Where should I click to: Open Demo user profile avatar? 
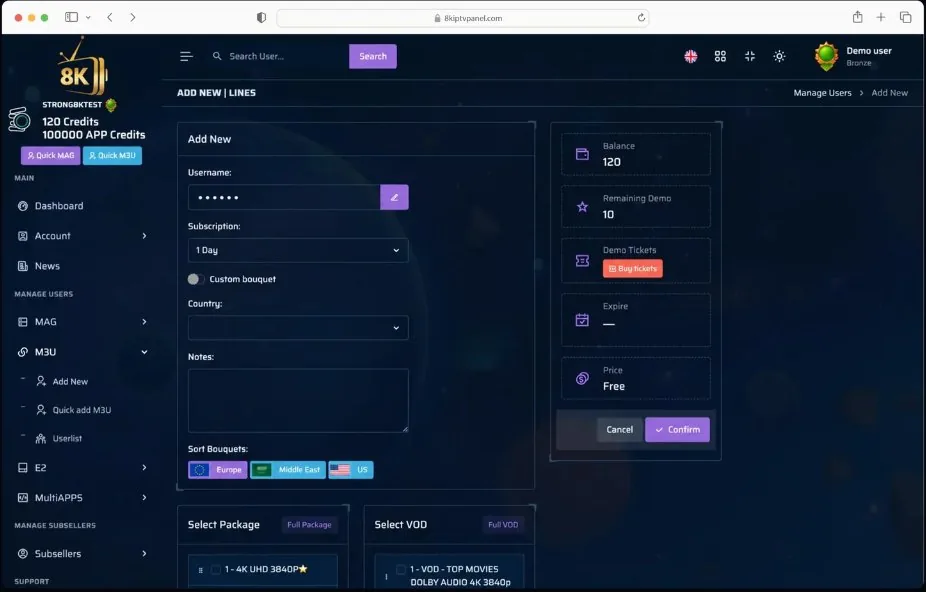click(x=826, y=56)
